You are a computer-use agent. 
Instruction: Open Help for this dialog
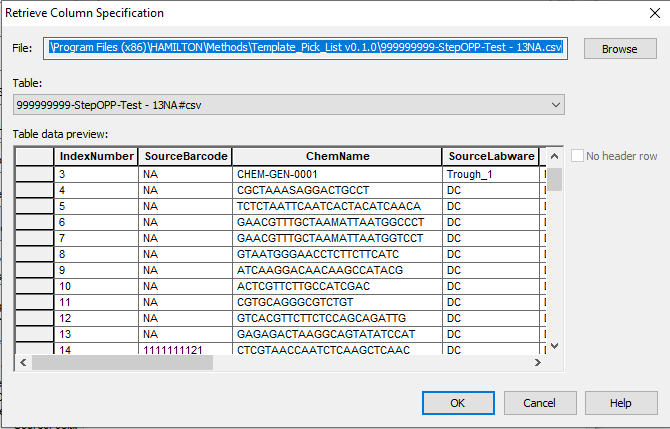pos(621,403)
